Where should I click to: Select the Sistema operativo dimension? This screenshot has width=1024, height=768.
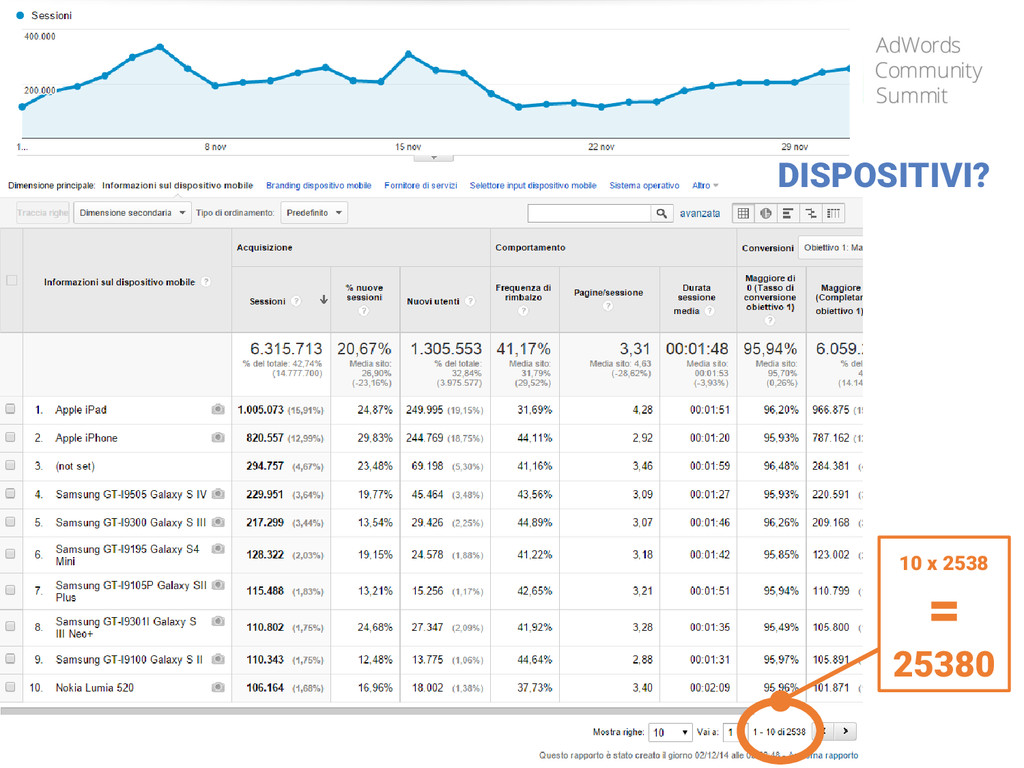[x=644, y=186]
